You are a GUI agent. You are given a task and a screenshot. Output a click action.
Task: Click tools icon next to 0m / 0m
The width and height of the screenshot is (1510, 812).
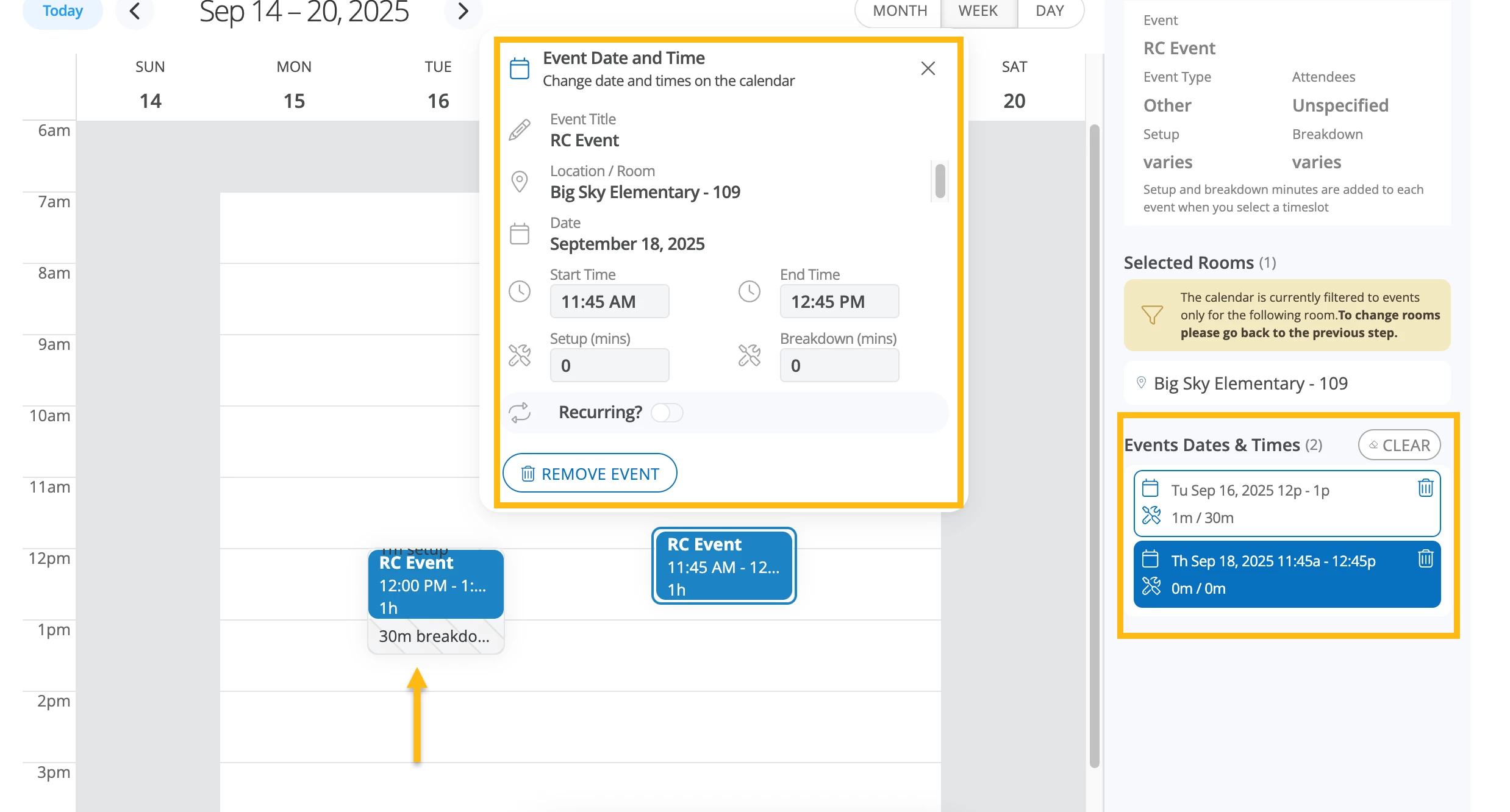[x=1151, y=586]
